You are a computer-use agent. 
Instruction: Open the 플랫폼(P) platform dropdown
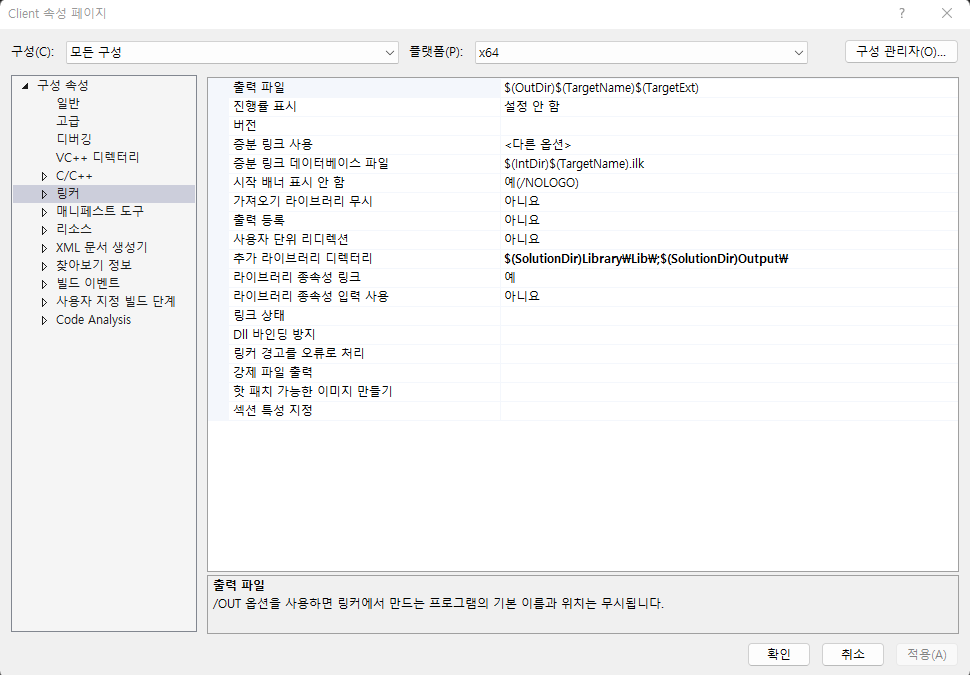pyautogui.click(x=641, y=53)
